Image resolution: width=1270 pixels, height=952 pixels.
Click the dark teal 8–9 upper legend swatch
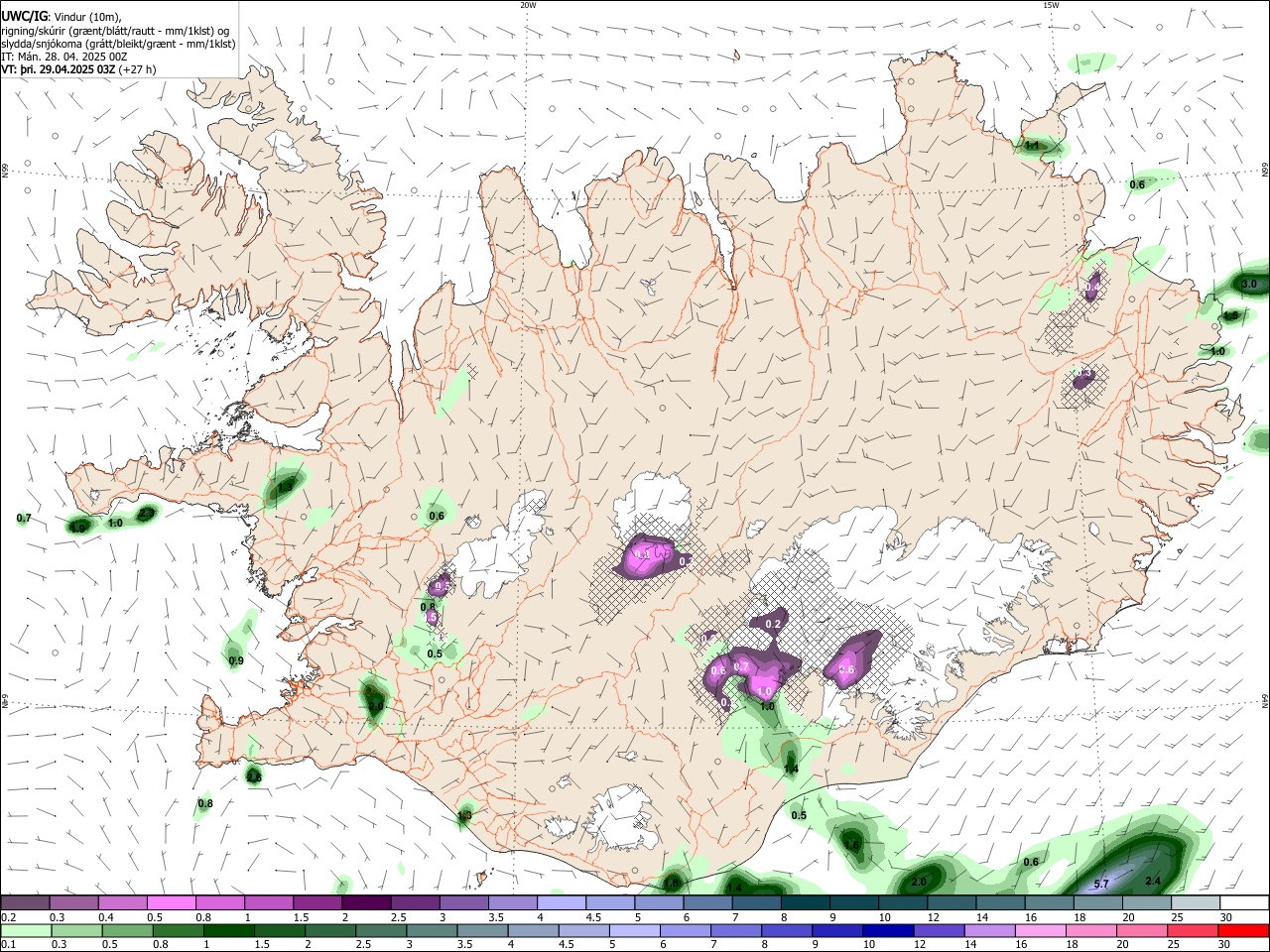tap(806, 903)
